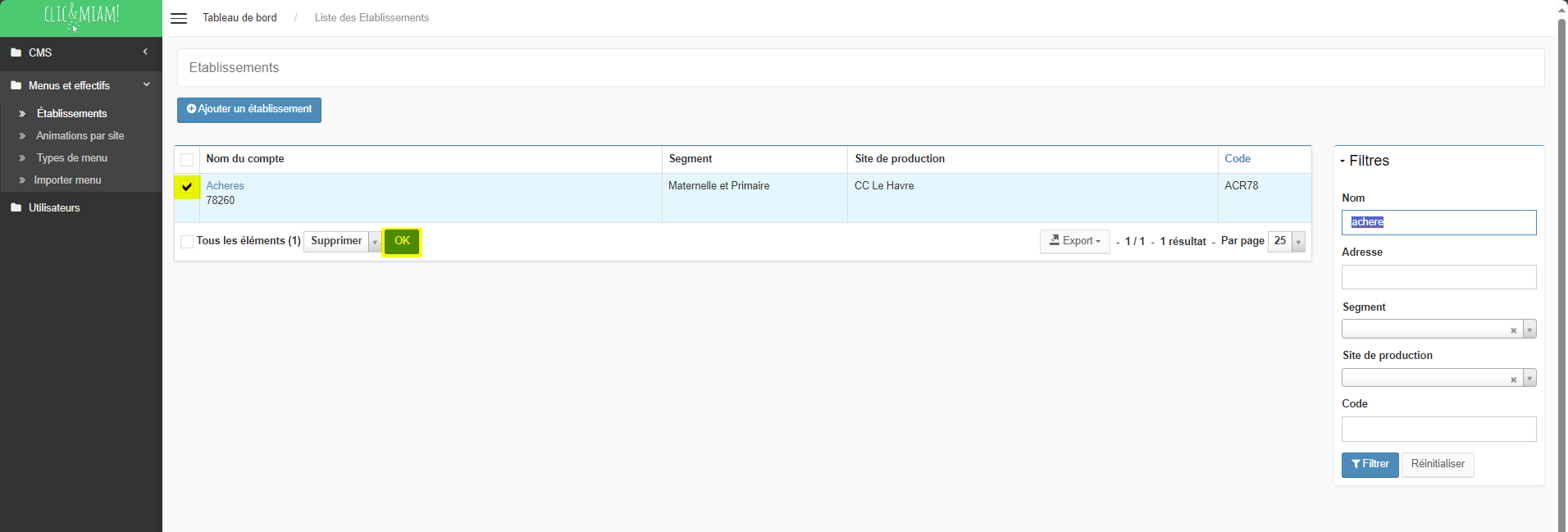Open Types de menu
This screenshot has width=1568, height=532.
[x=71, y=157]
